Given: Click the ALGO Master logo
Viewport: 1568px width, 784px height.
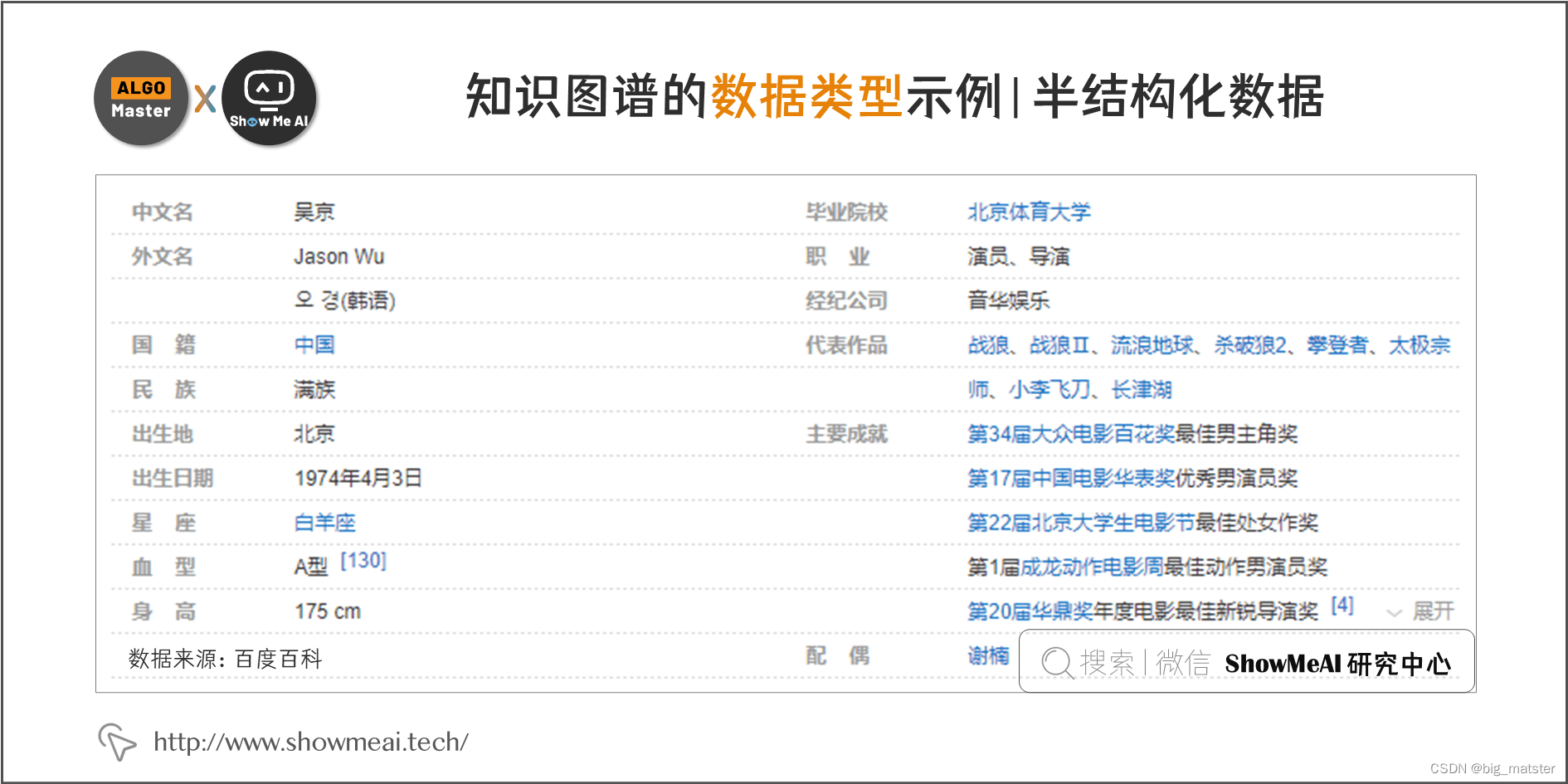Looking at the screenshot, I should 141,98.
